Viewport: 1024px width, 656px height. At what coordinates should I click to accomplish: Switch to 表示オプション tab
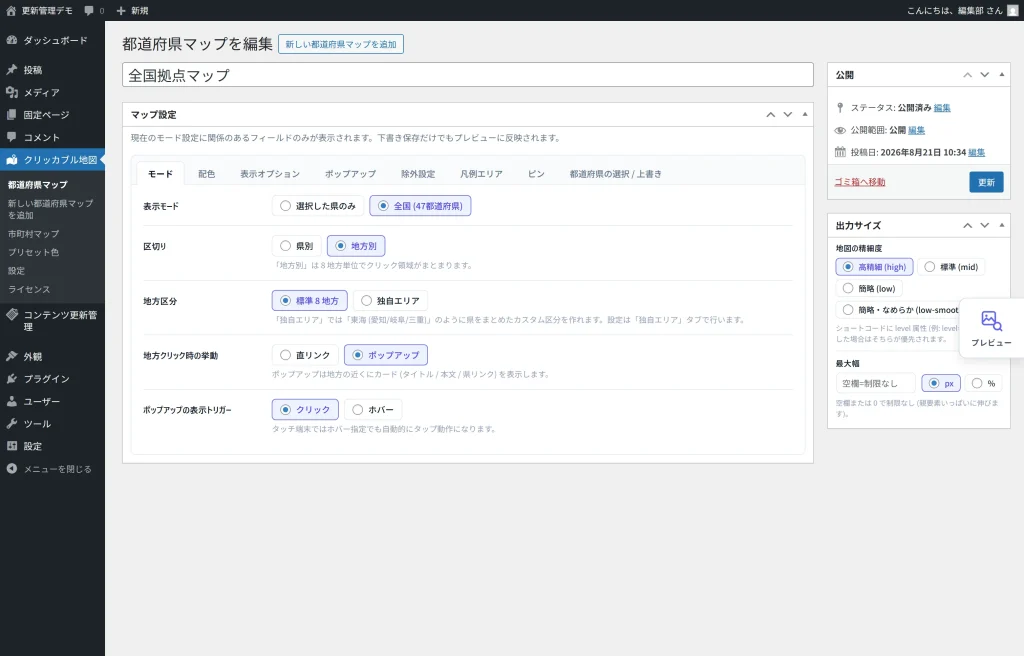point(270,174)
